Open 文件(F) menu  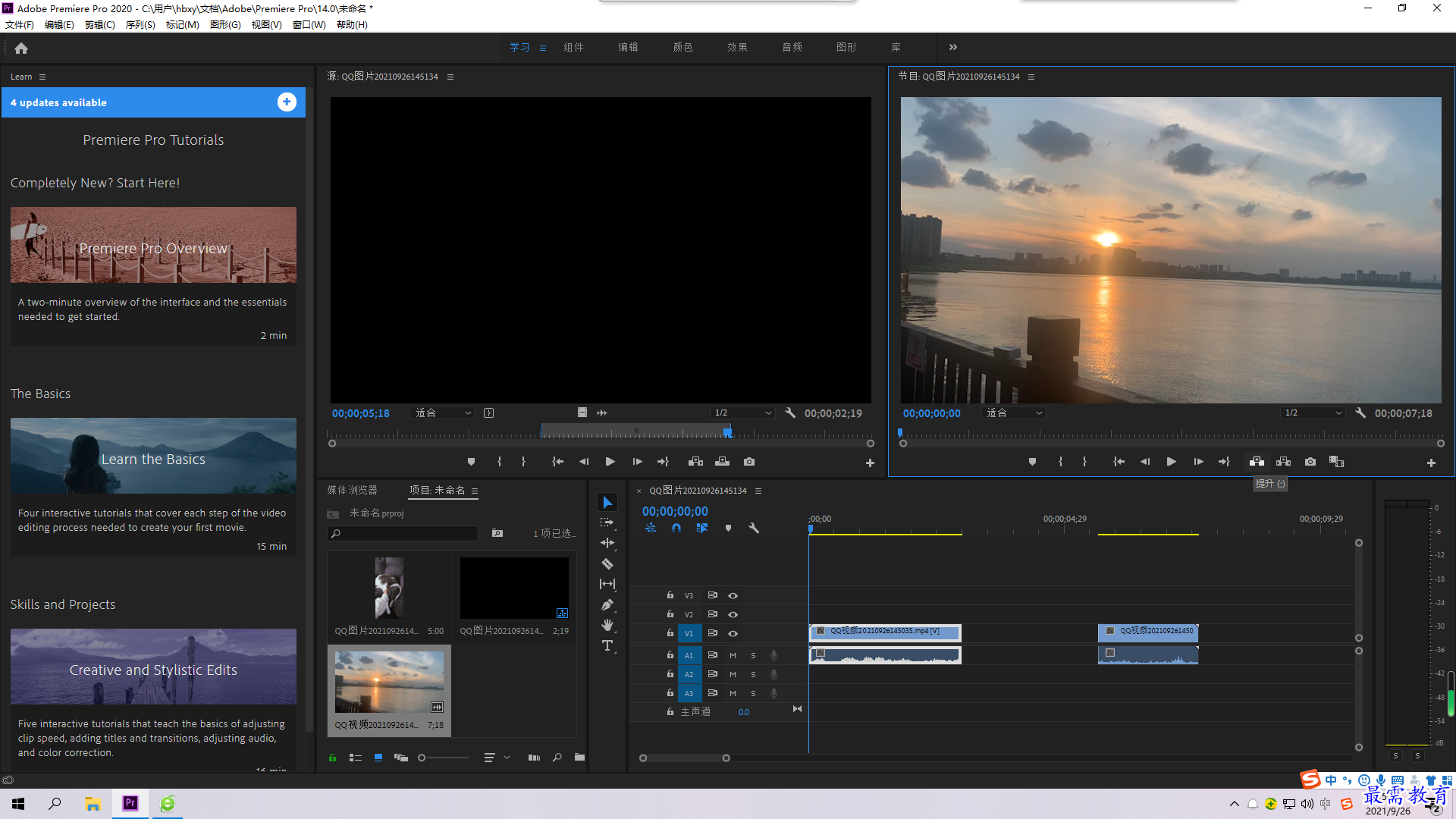pos(20,25)
